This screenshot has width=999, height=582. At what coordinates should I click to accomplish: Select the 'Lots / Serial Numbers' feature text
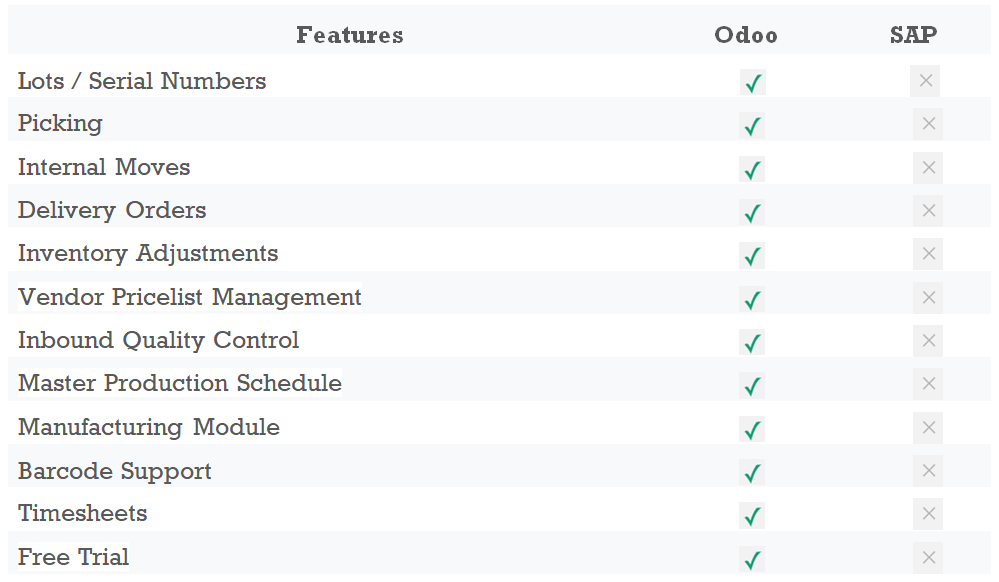tap(142, 81)
